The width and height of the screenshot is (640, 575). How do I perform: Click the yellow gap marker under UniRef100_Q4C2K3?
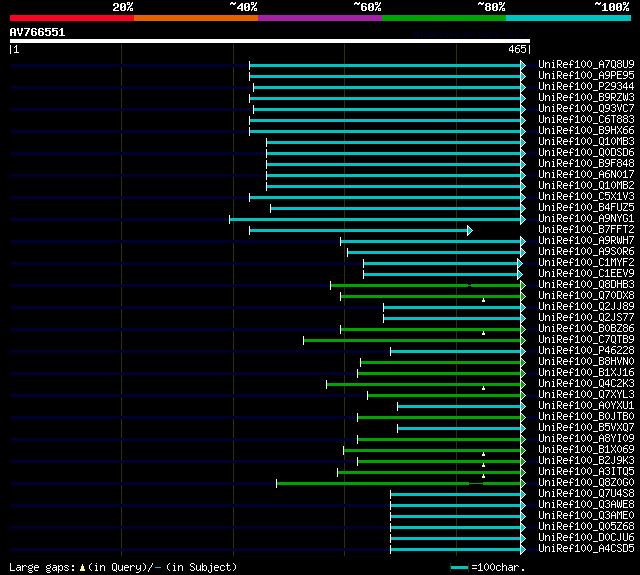pyautogui.click(x=483, y=389)
